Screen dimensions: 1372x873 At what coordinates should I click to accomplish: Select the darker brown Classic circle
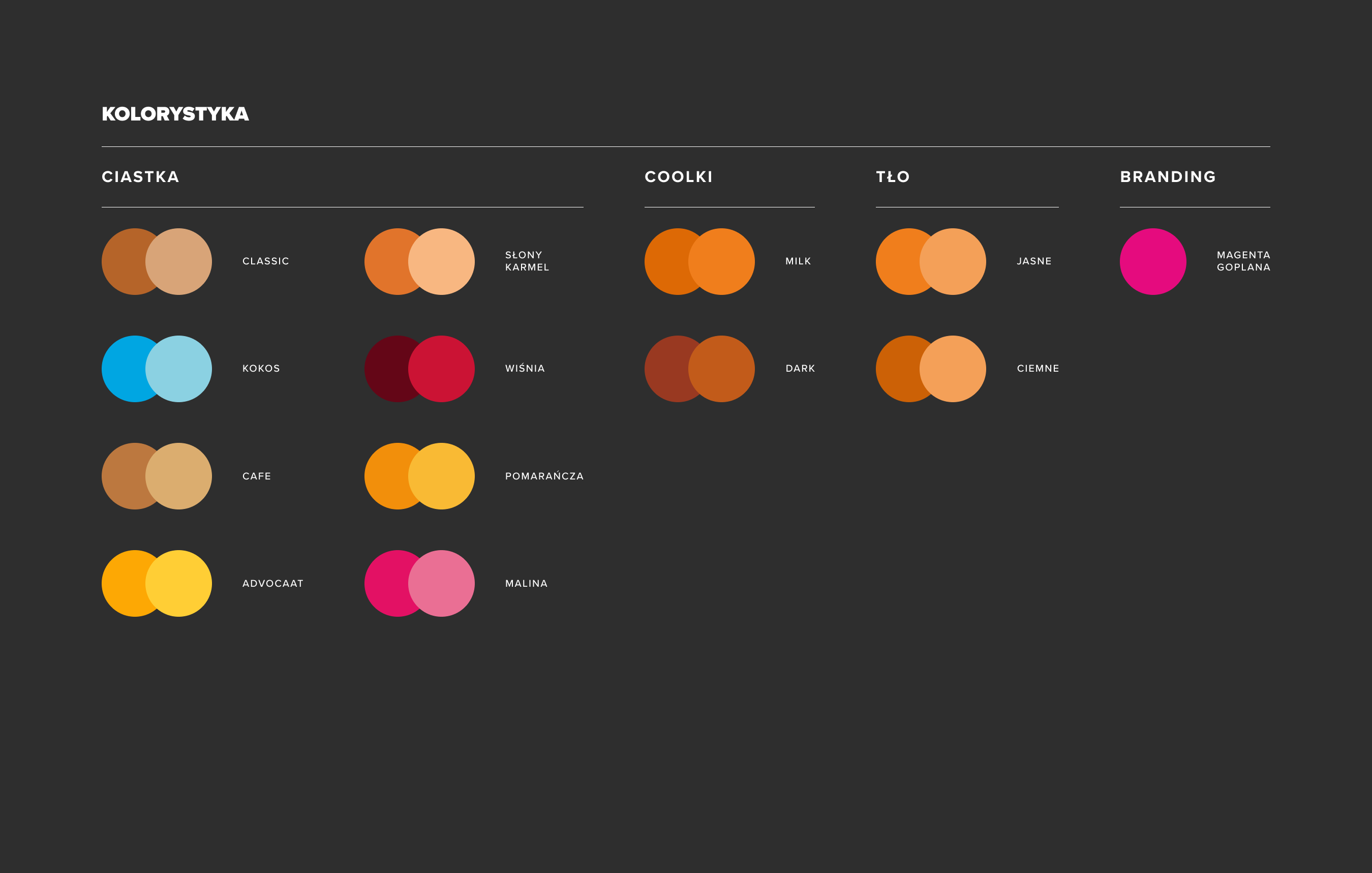click(x=121, y=261)
